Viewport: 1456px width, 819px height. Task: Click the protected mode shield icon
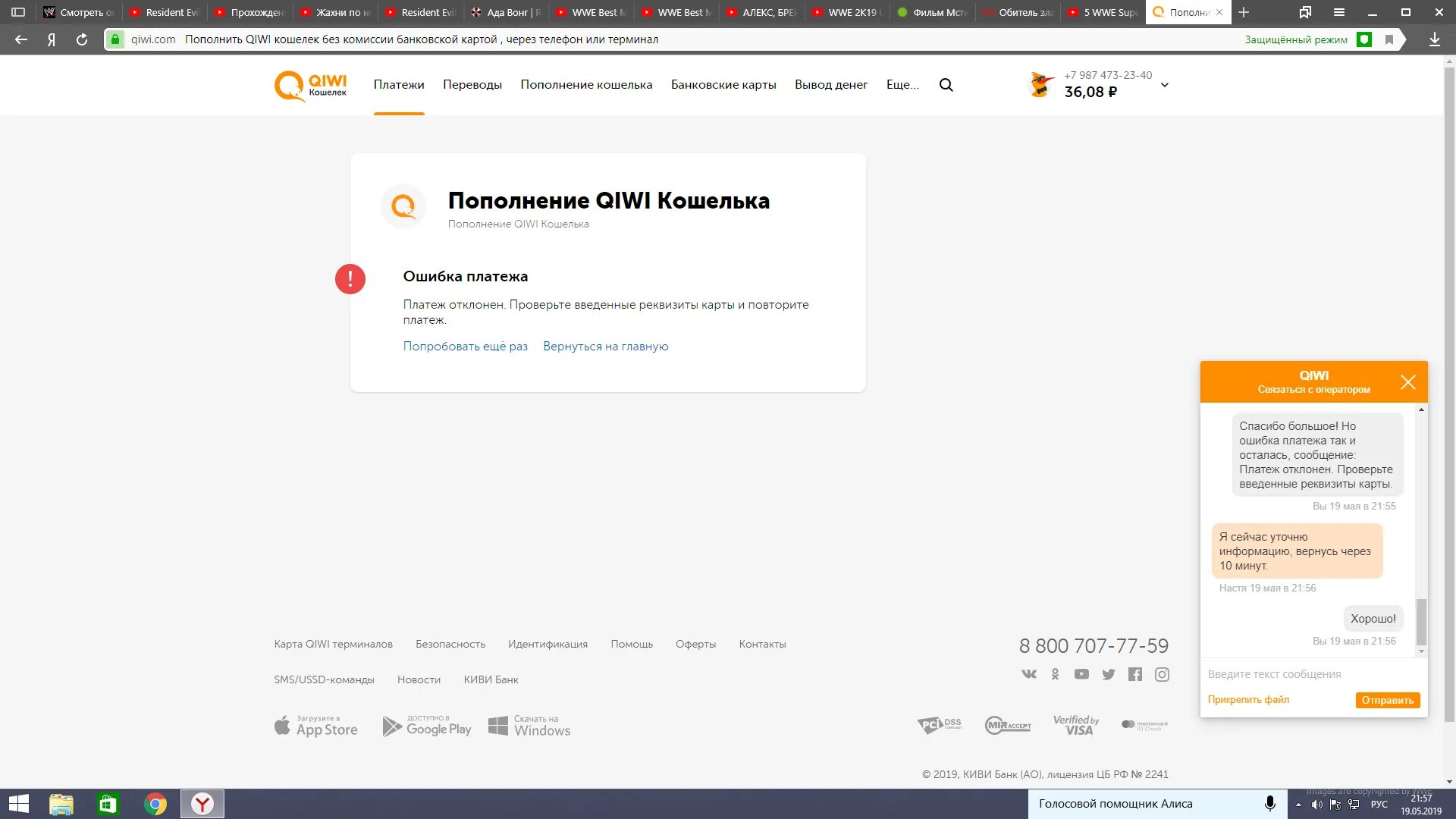[x=1364, y=39]
